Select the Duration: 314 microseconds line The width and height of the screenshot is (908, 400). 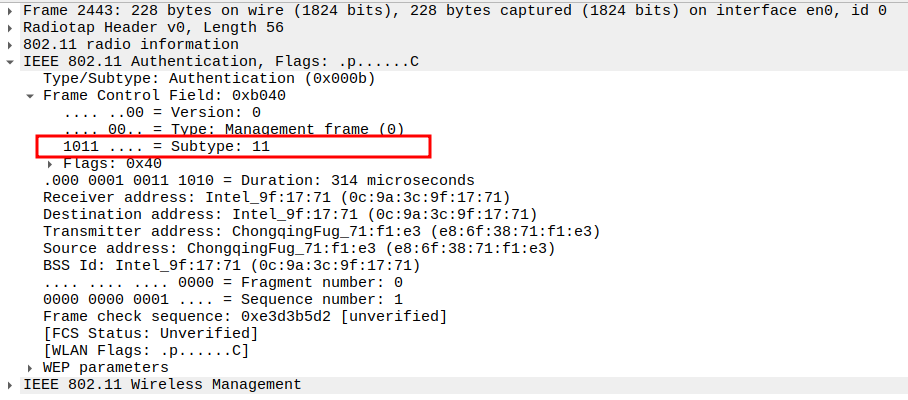coord(243,181)
